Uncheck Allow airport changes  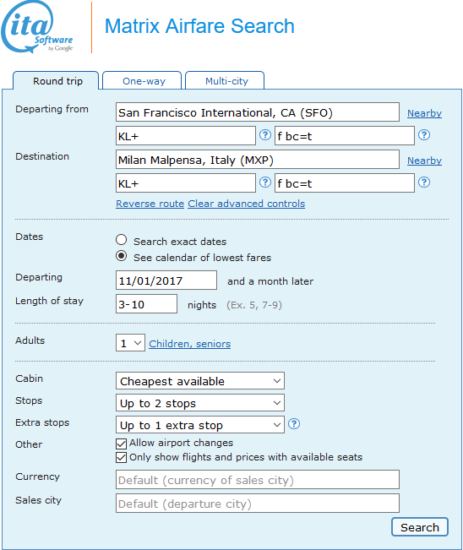click(121, 444)
